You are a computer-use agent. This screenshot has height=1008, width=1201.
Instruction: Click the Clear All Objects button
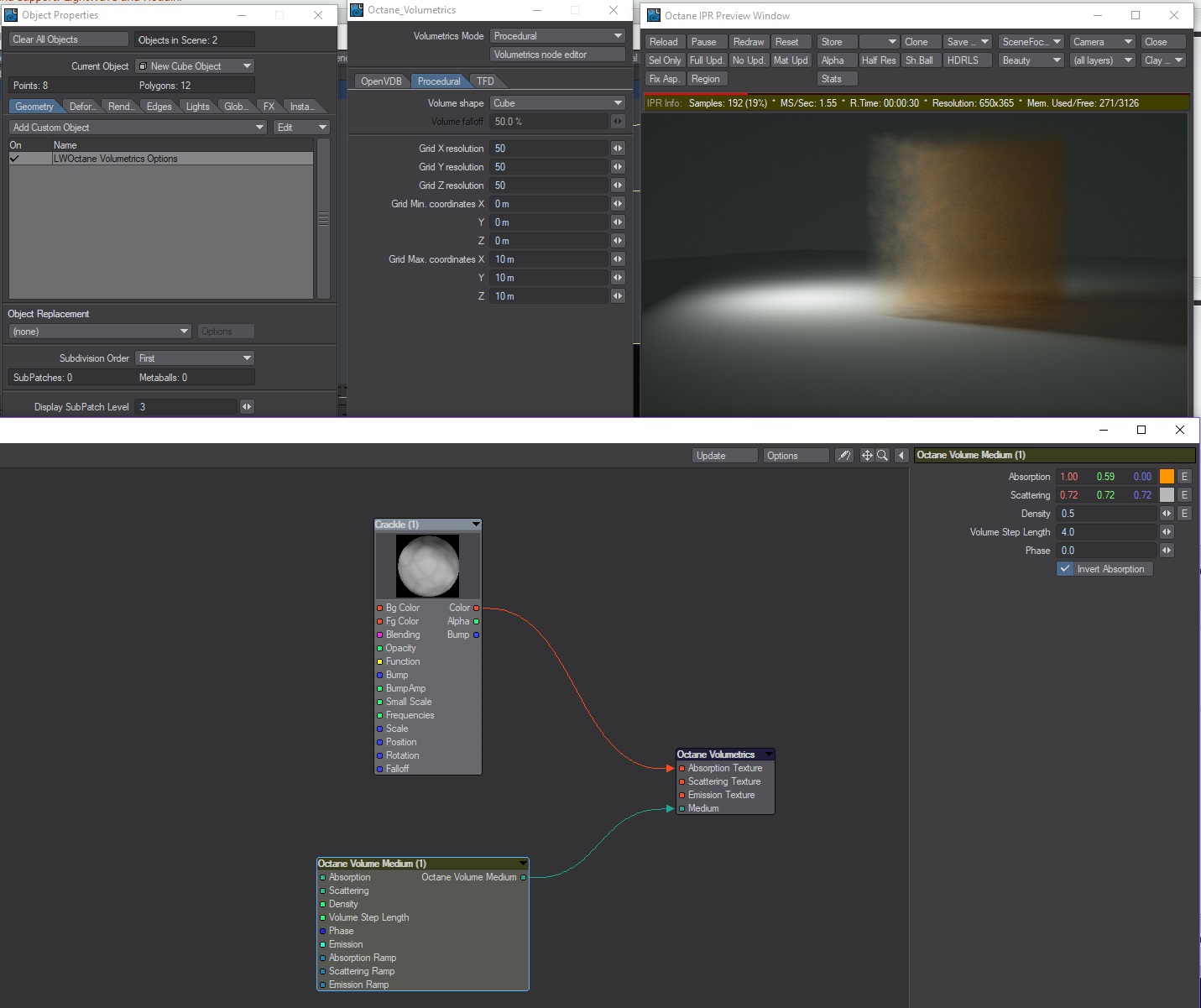[69, 39]
